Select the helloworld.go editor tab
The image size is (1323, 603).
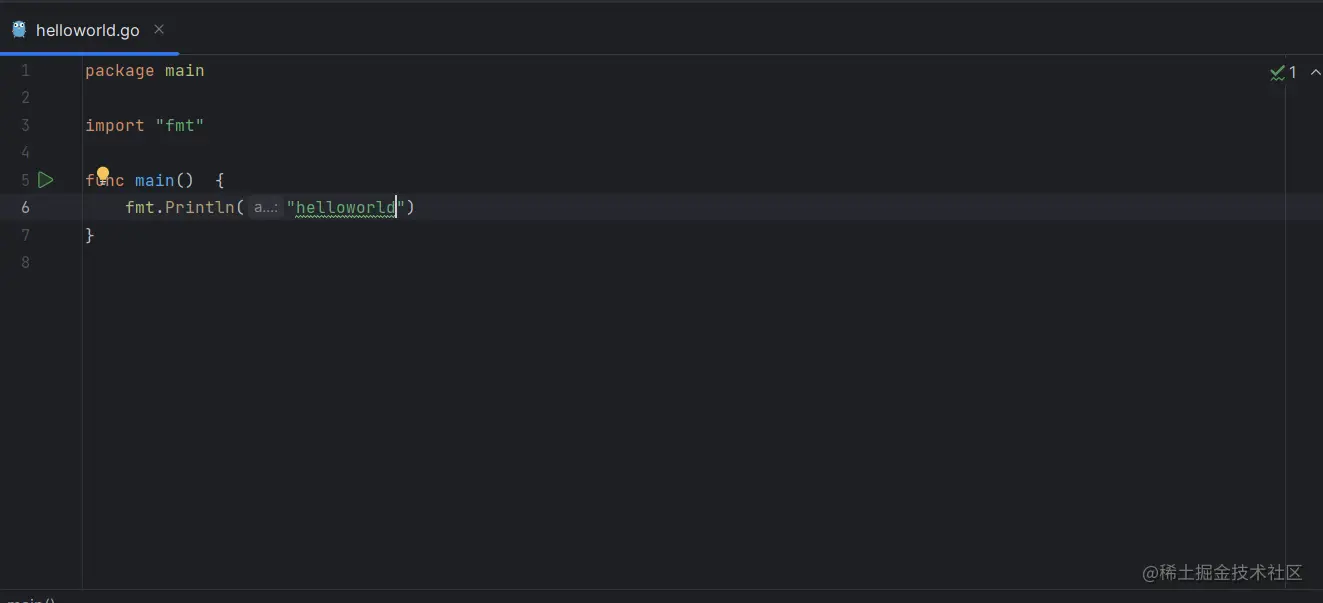point(87,30)
